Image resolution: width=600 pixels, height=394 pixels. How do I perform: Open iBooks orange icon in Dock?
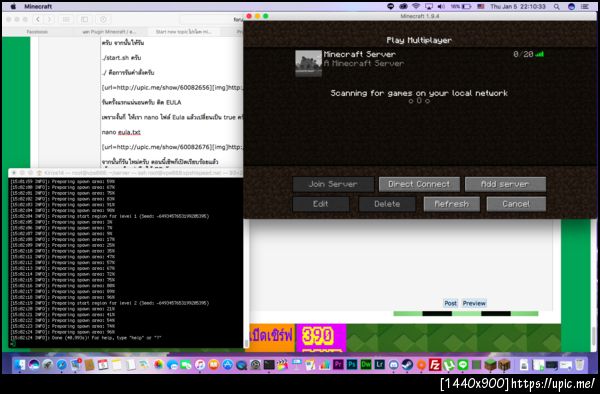tap(214, 365)
